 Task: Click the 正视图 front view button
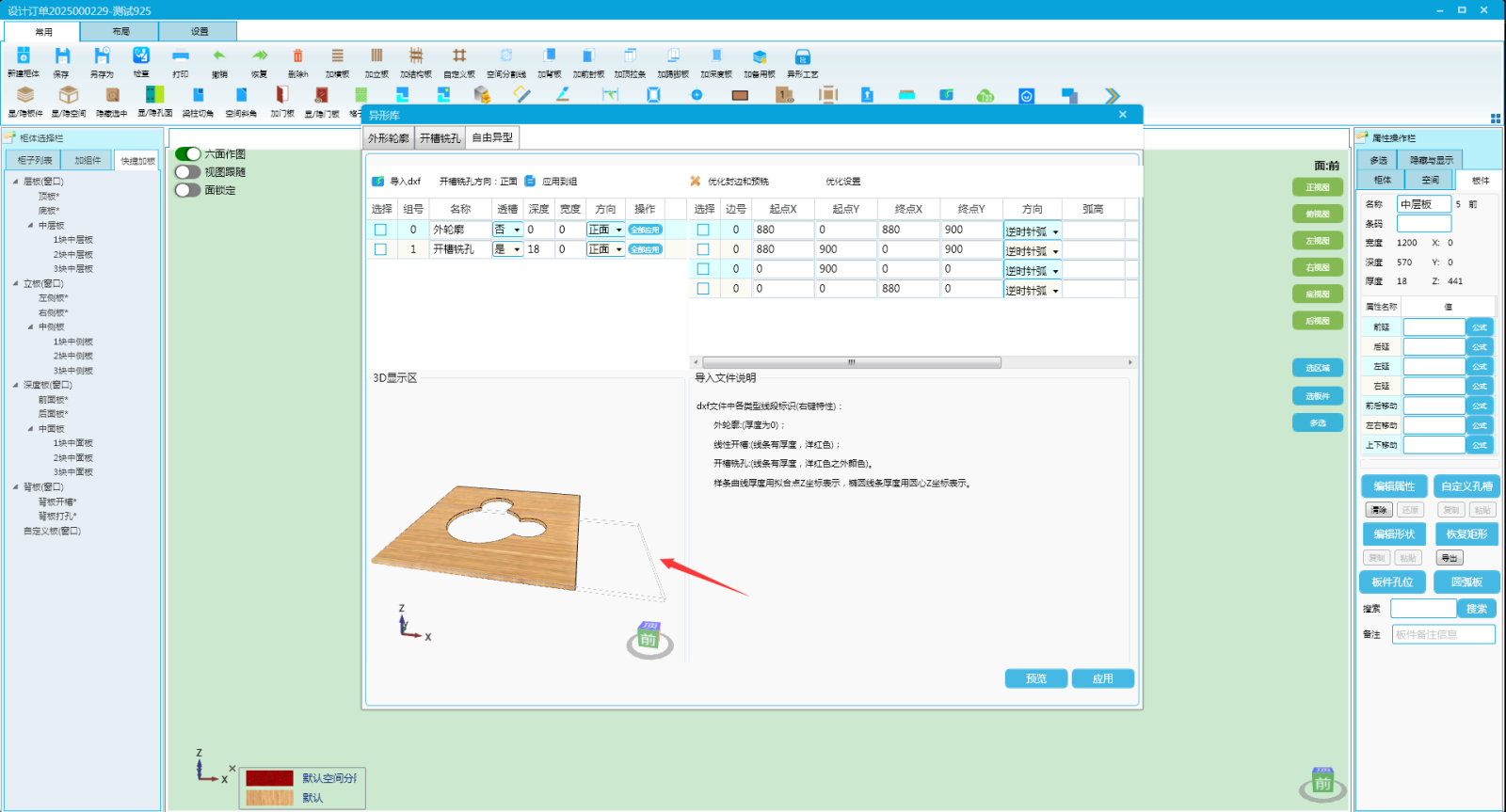(1317, 187)
